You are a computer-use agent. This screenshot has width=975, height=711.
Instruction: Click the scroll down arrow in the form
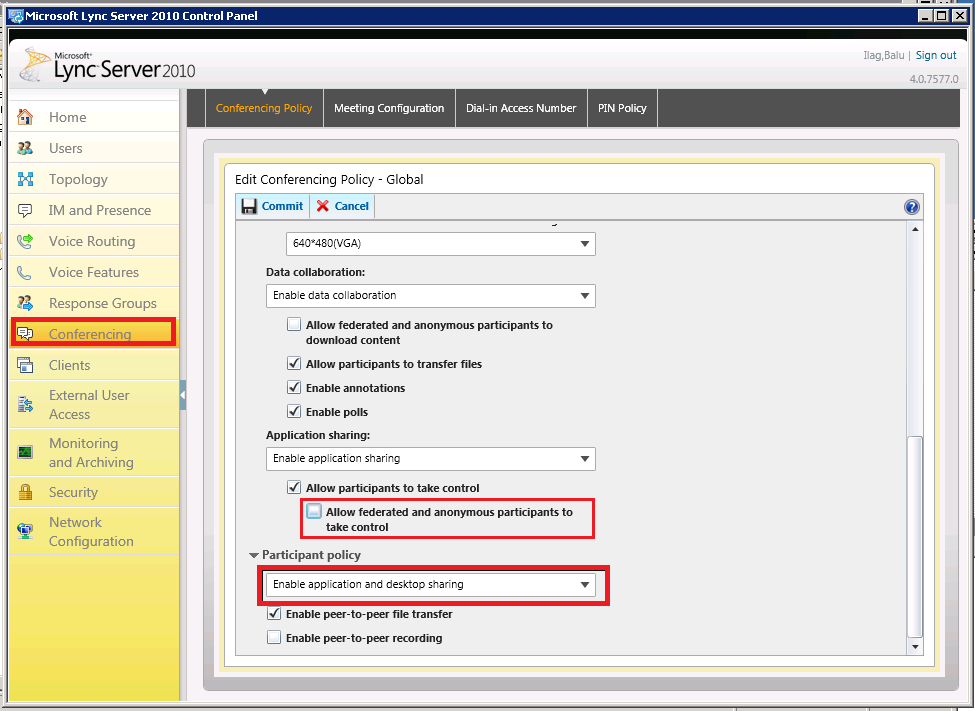tap(915, 647)
